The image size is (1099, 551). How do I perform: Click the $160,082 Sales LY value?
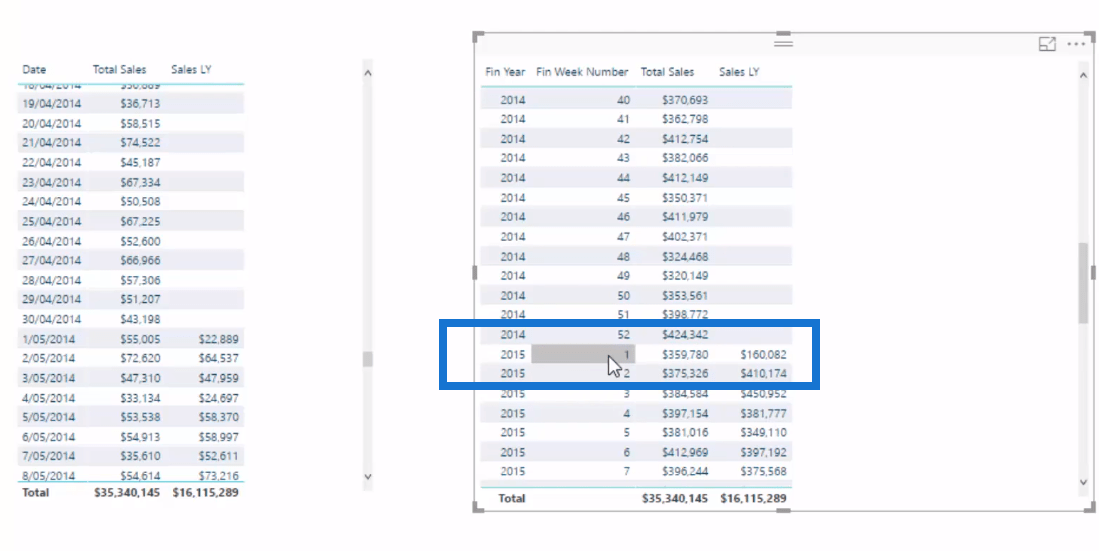(763, 354)
